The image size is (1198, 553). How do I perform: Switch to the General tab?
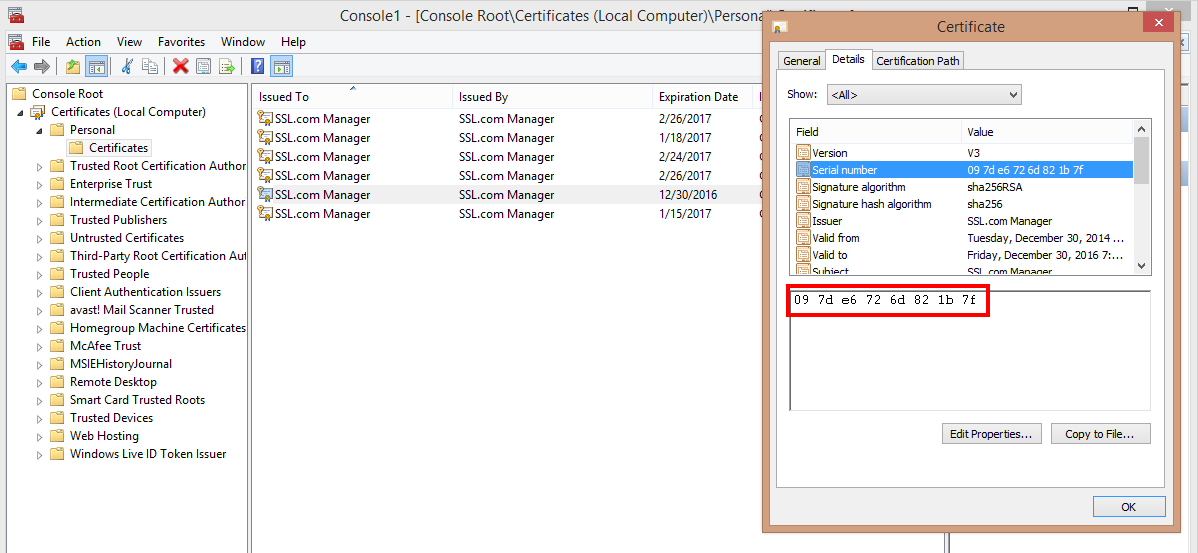click(801, 61)
